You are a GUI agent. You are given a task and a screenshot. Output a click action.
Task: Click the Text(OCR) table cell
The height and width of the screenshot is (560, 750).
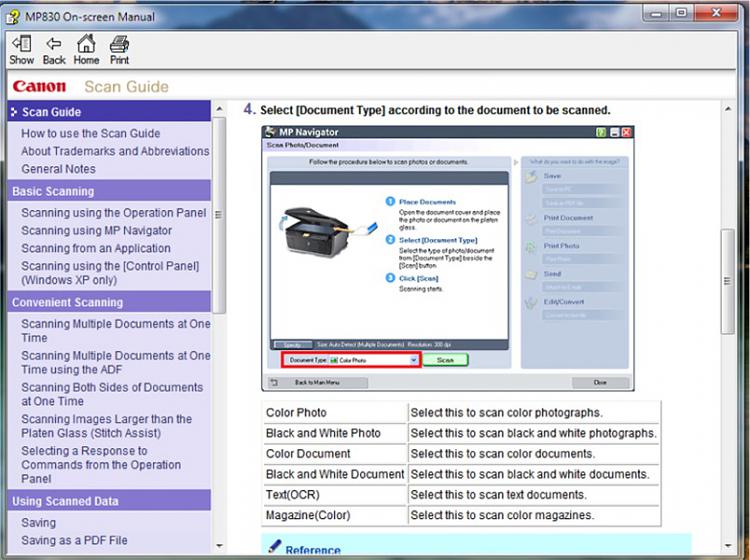tap(335, 495)
